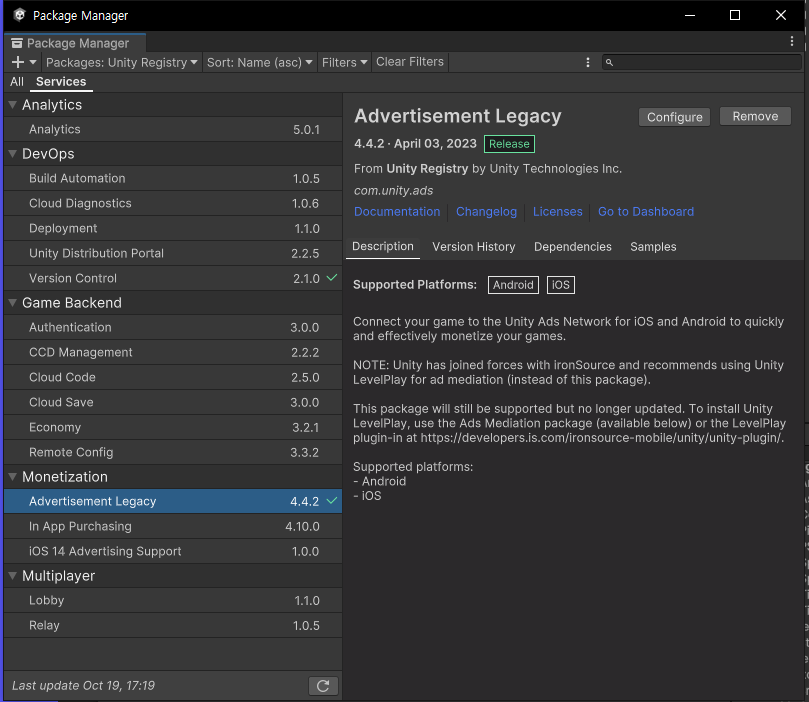The image size is (809, 702).
Task: Click the Remove button
Action: (755, 117)
